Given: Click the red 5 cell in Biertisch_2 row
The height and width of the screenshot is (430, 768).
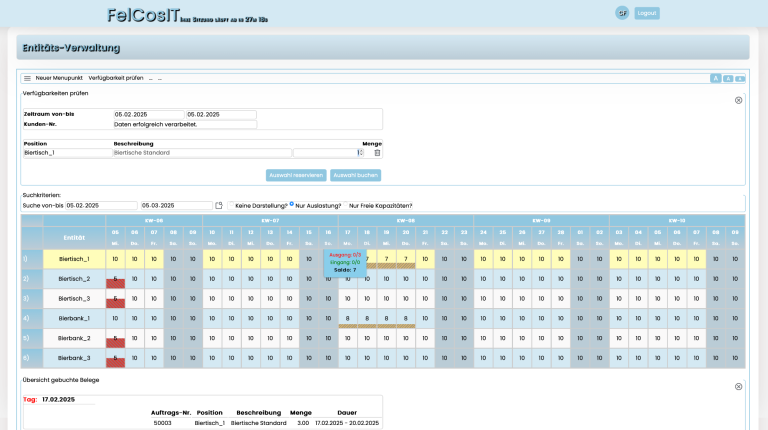Looking at the screenshot, I should 115,279.
